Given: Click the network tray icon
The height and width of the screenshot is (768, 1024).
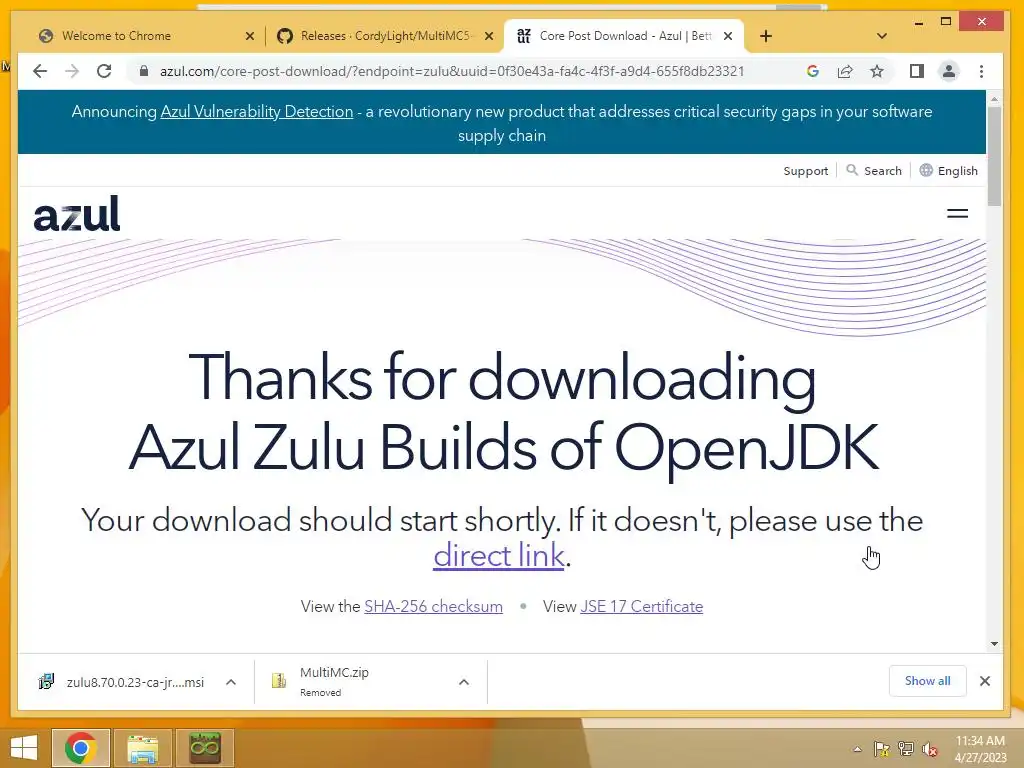Looking at the screenshot, I should coord(905,749).
